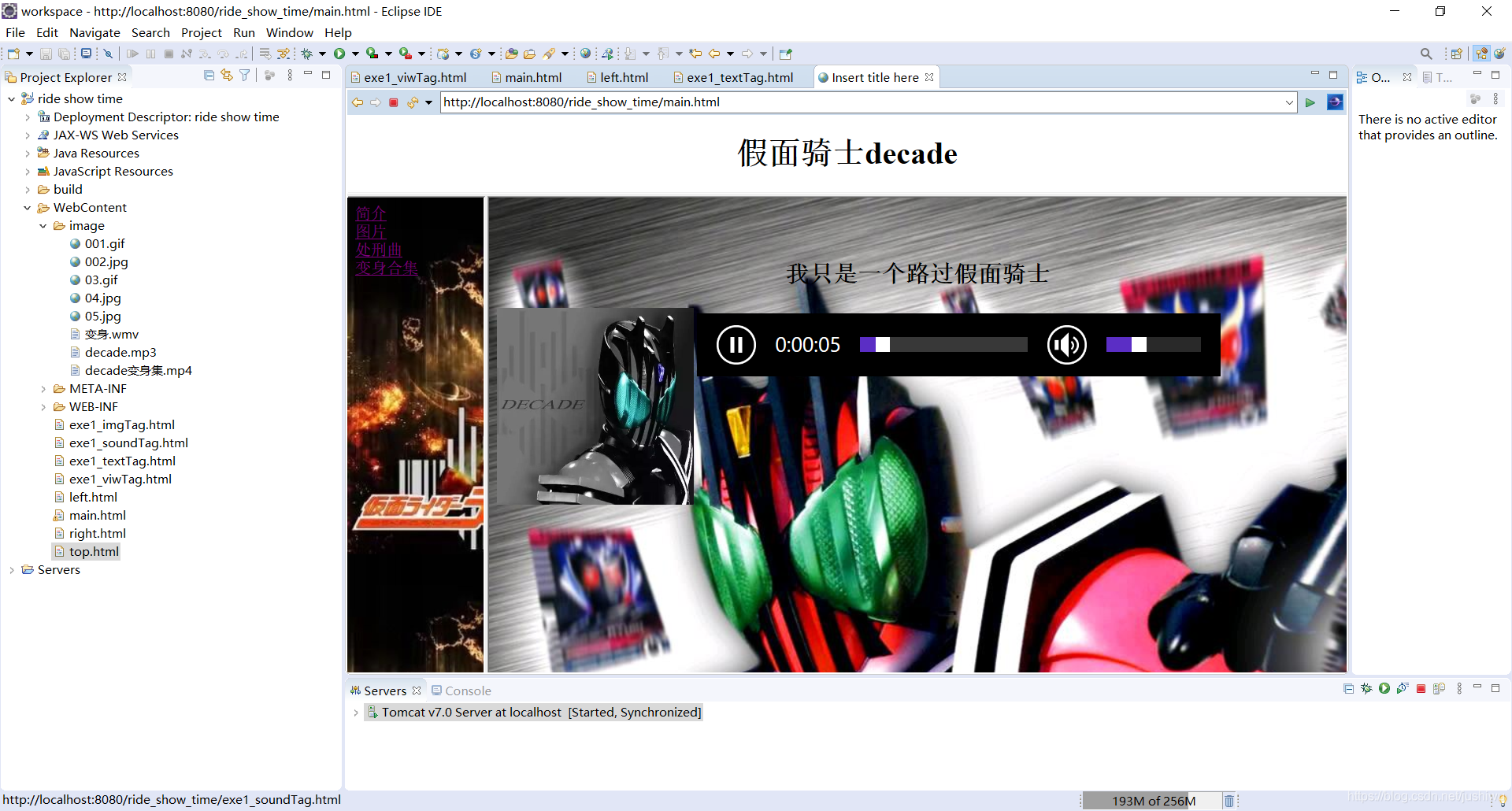Click the Publish to server icon
This screenshot has width=1512, height=811.
click(x=1440, y=689)
